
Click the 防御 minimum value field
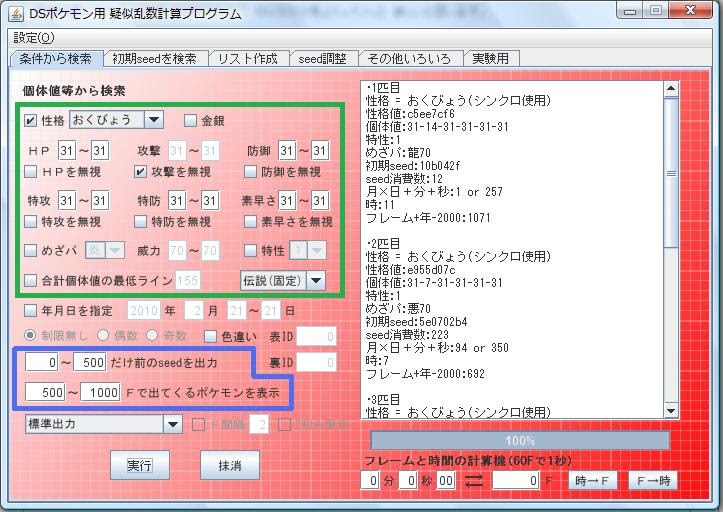pos(287,150)
